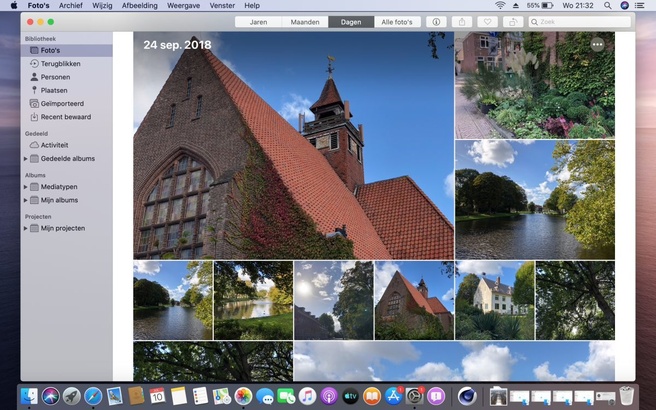Show photo info with the i button
Viewport: 656px width, 410px height.
click(x=436, y=22)
